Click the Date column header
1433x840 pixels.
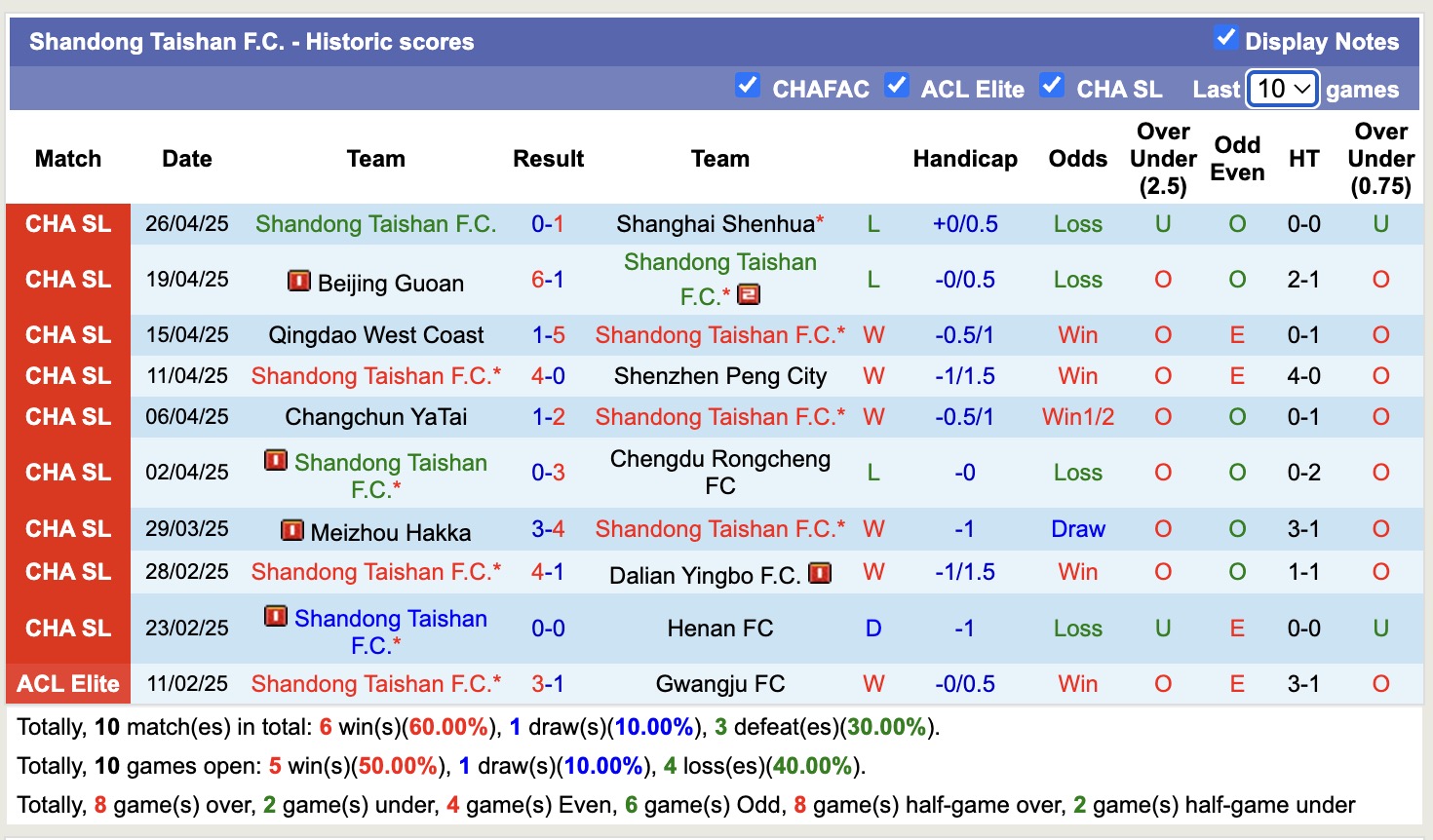(x=186, y=158)
